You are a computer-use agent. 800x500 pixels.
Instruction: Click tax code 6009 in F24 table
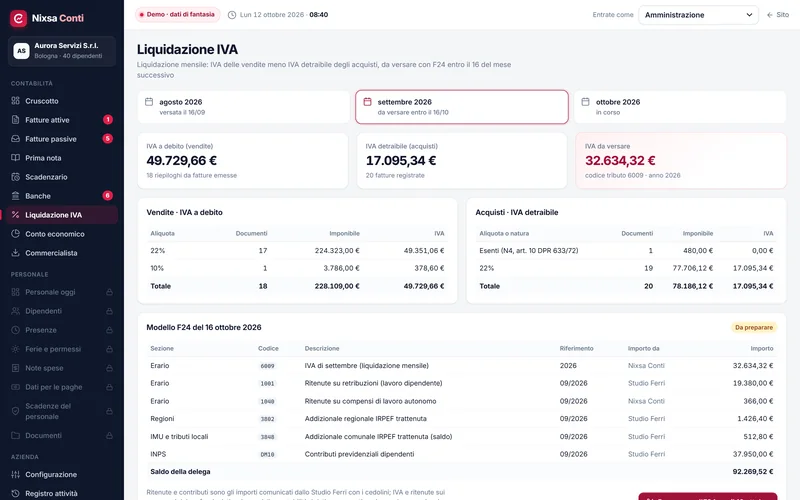pyautogui.click(x=267, y=366)
